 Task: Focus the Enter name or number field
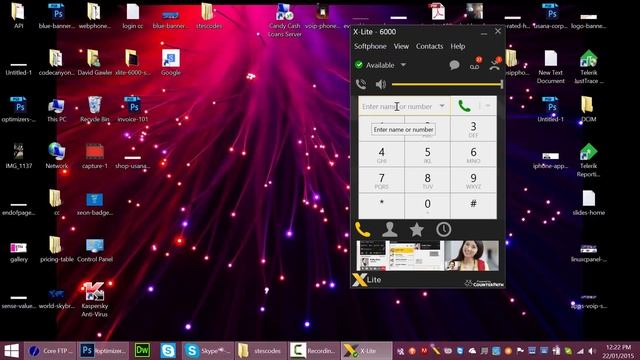[x=398, y=106]
